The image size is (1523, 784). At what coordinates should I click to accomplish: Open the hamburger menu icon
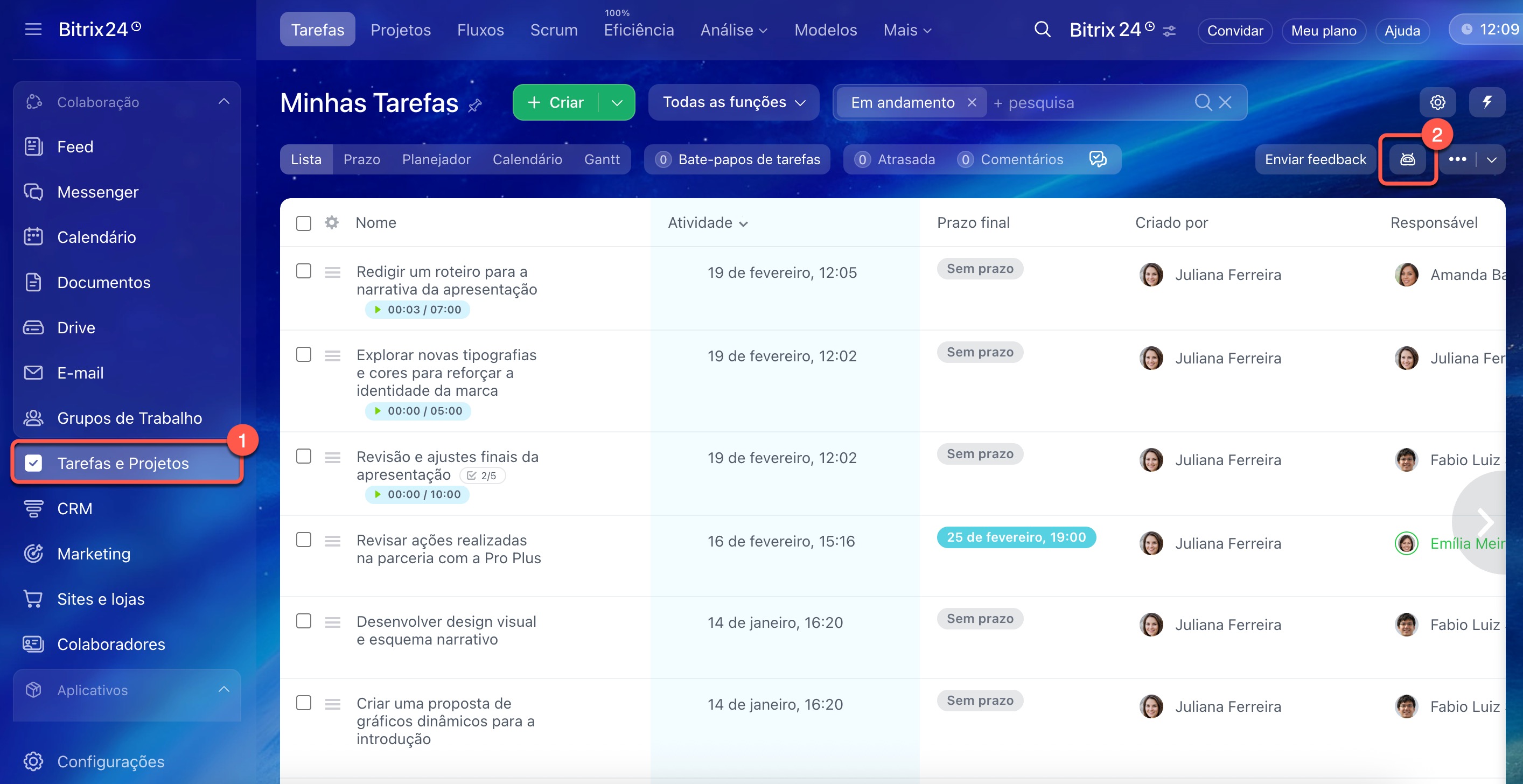click(33, 29)
